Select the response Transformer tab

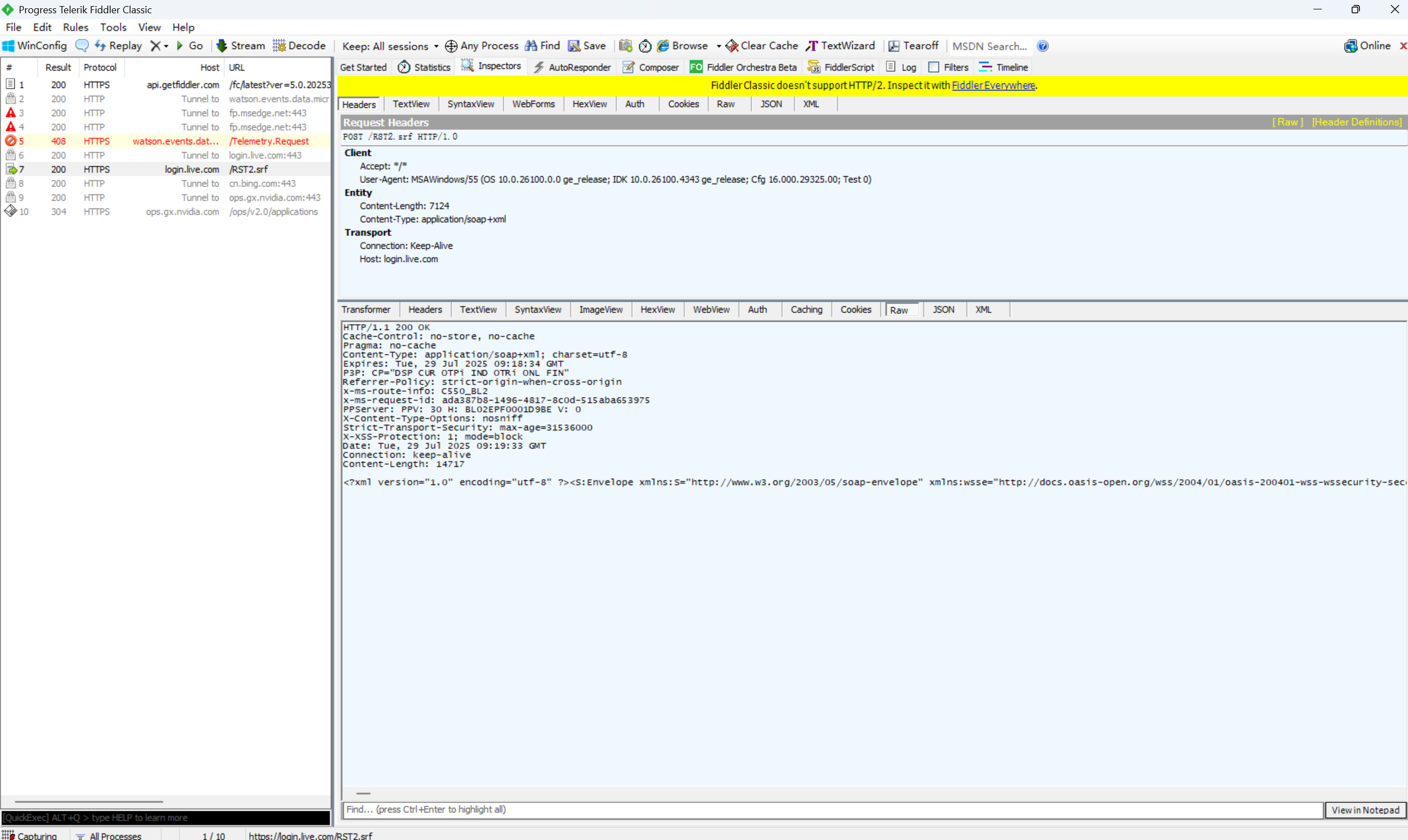366,309
